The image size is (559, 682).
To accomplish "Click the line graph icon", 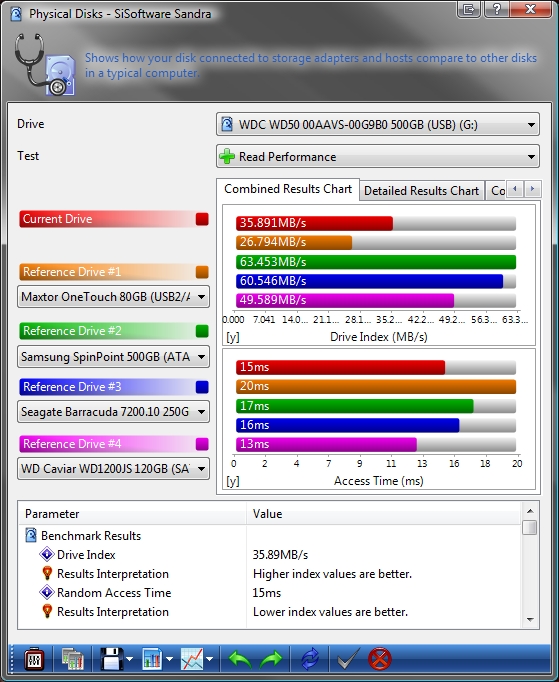I will point(192,660).
